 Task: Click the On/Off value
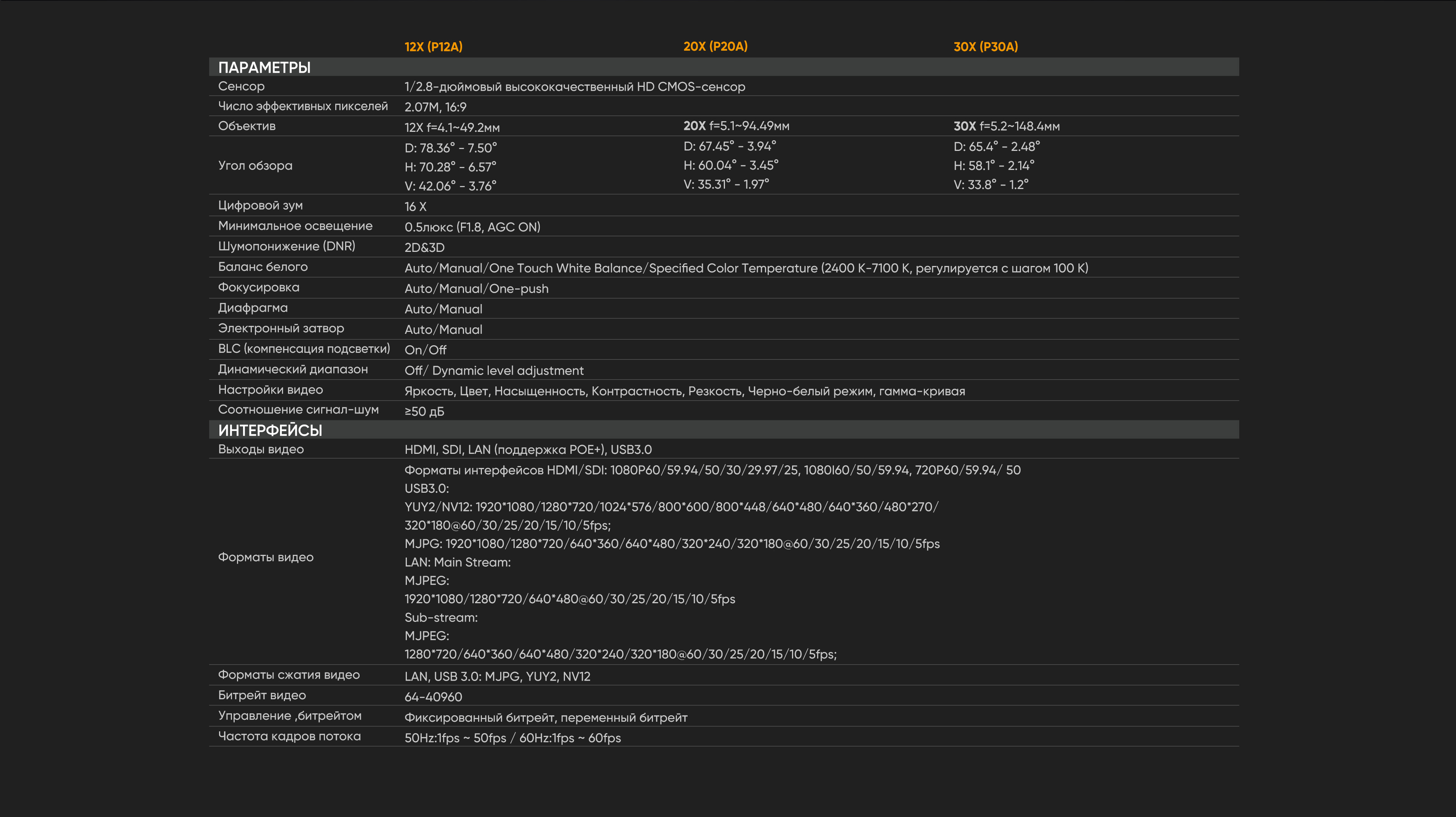click(426, 350)
